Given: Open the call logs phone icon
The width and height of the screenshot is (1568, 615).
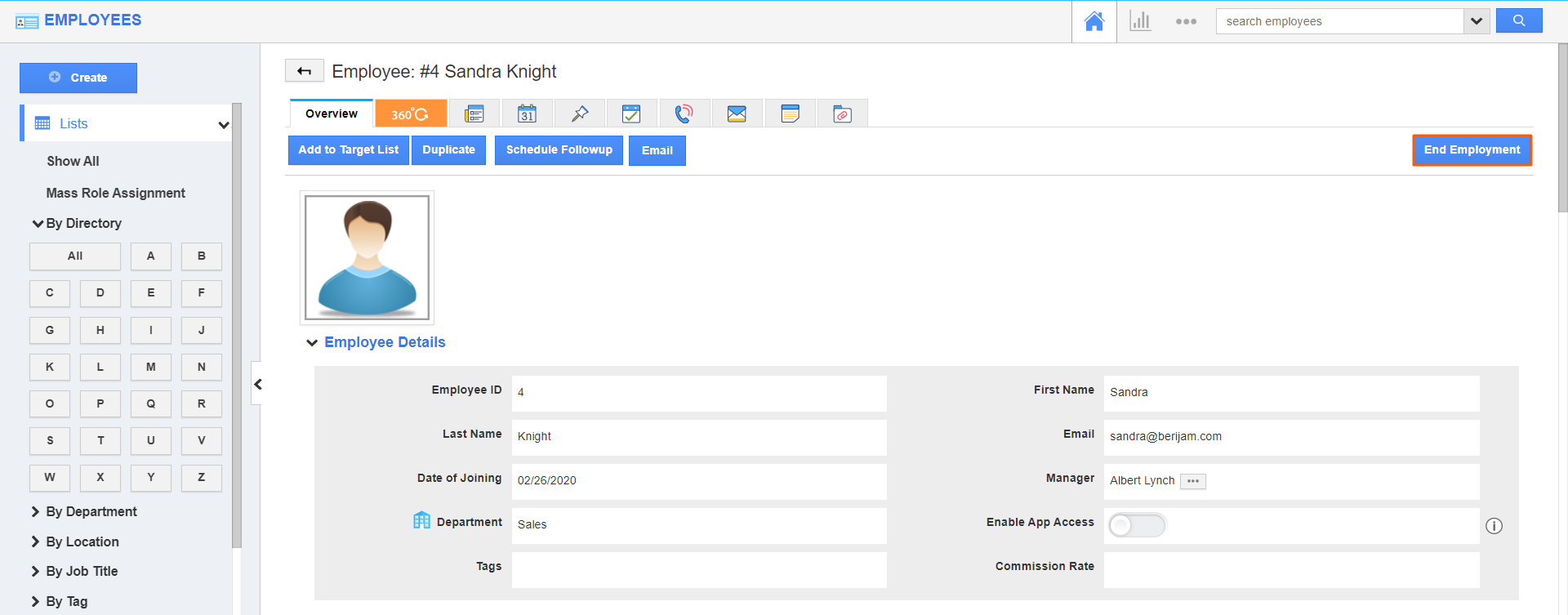Looking at the screenshot, I should [x=684, y=114].
